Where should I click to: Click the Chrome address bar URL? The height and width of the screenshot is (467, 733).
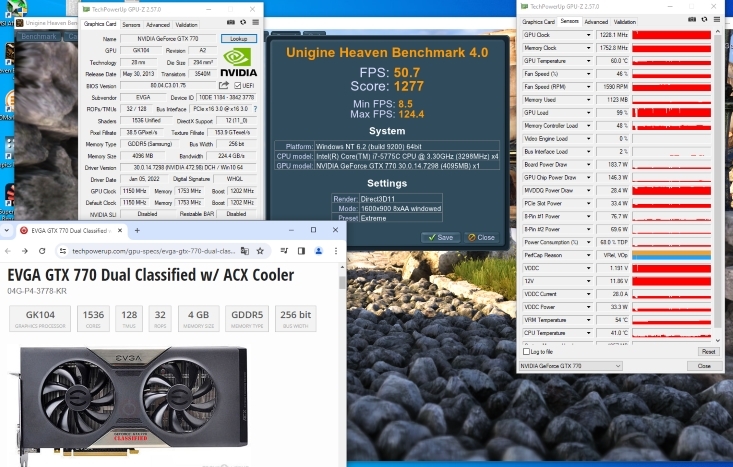(153, 251)
